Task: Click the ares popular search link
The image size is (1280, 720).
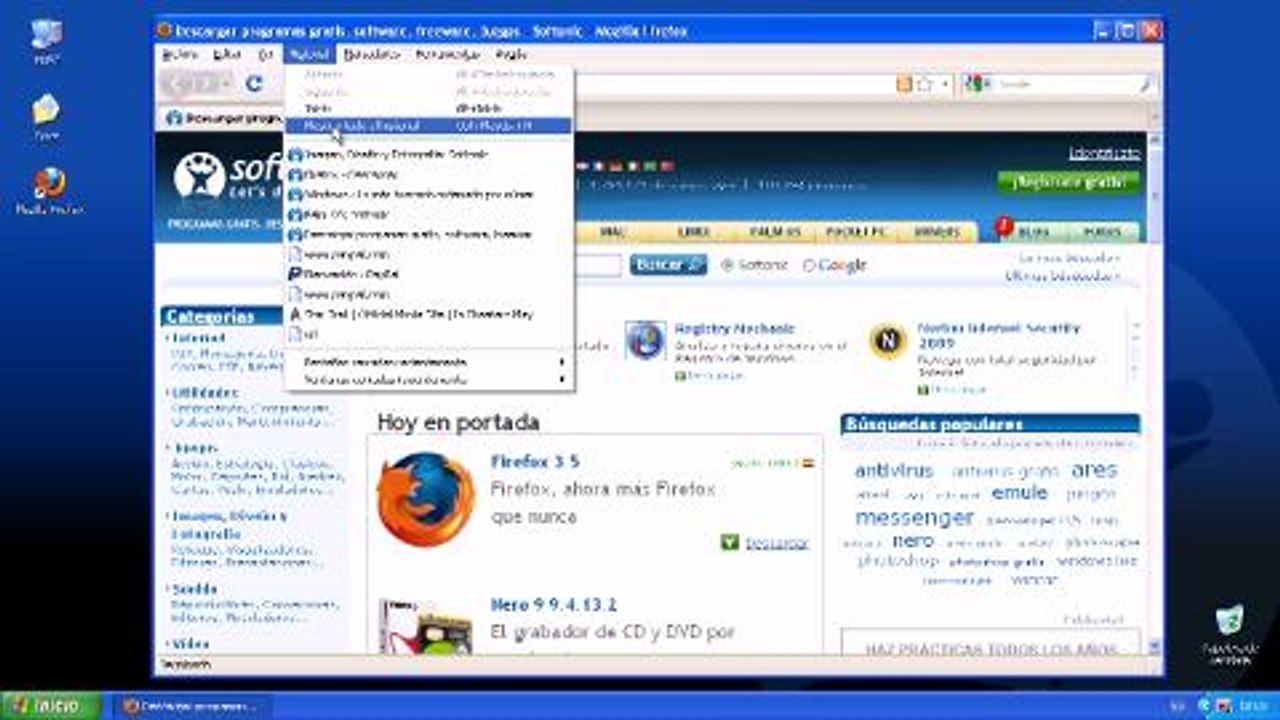Action: tap(1094, 469)
